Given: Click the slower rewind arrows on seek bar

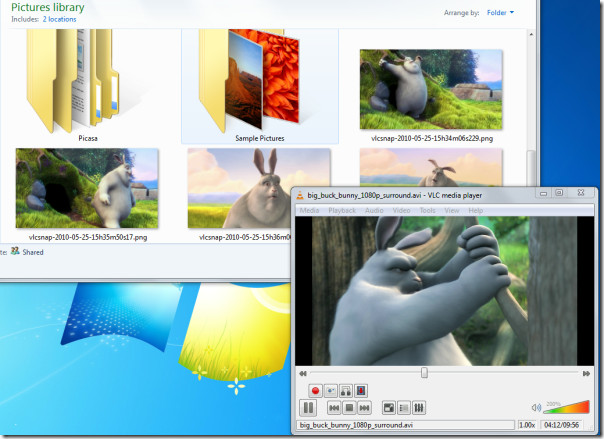Looking at the screenshot, I should pos(303,373).
